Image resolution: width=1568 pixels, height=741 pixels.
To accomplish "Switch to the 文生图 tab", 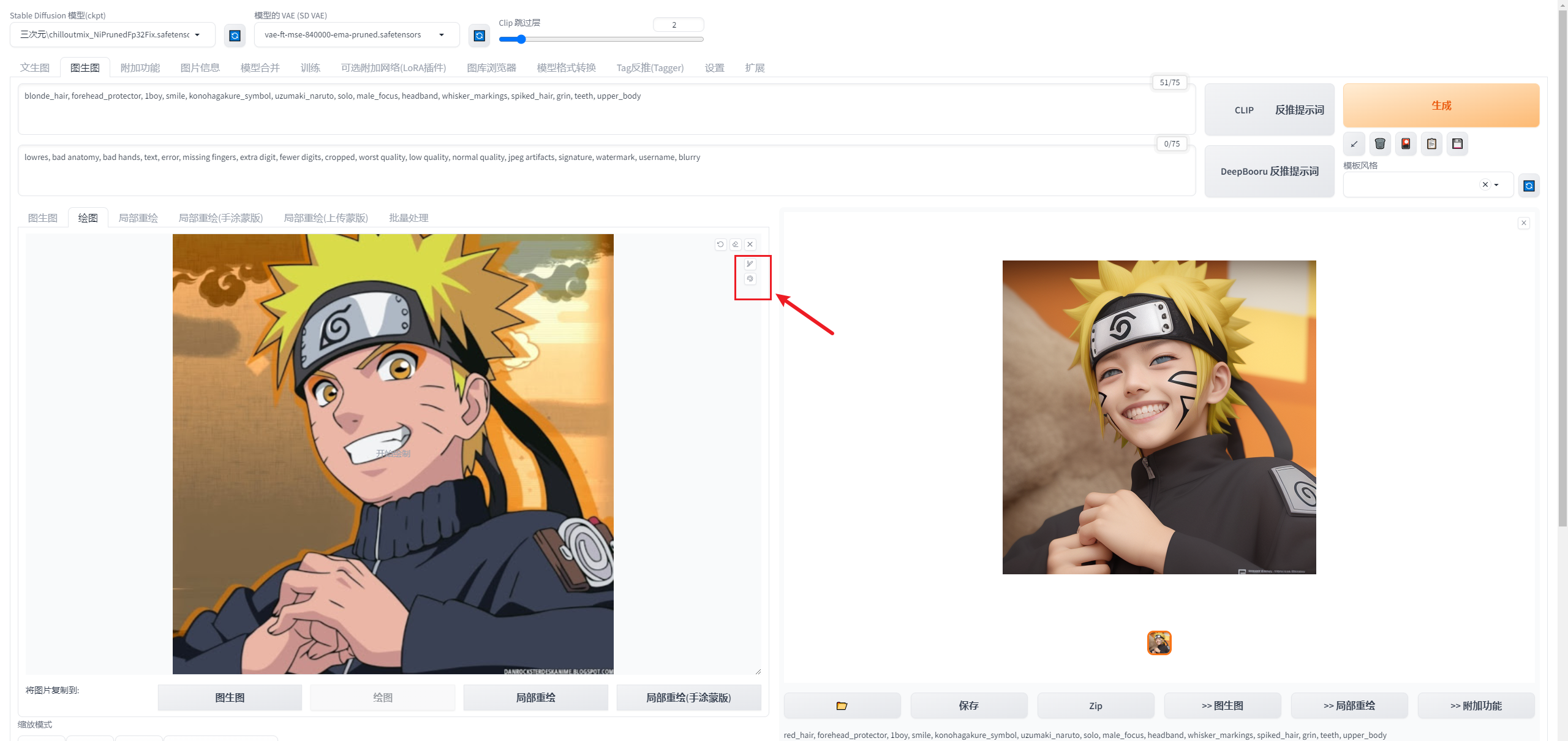I will [35, 67].
